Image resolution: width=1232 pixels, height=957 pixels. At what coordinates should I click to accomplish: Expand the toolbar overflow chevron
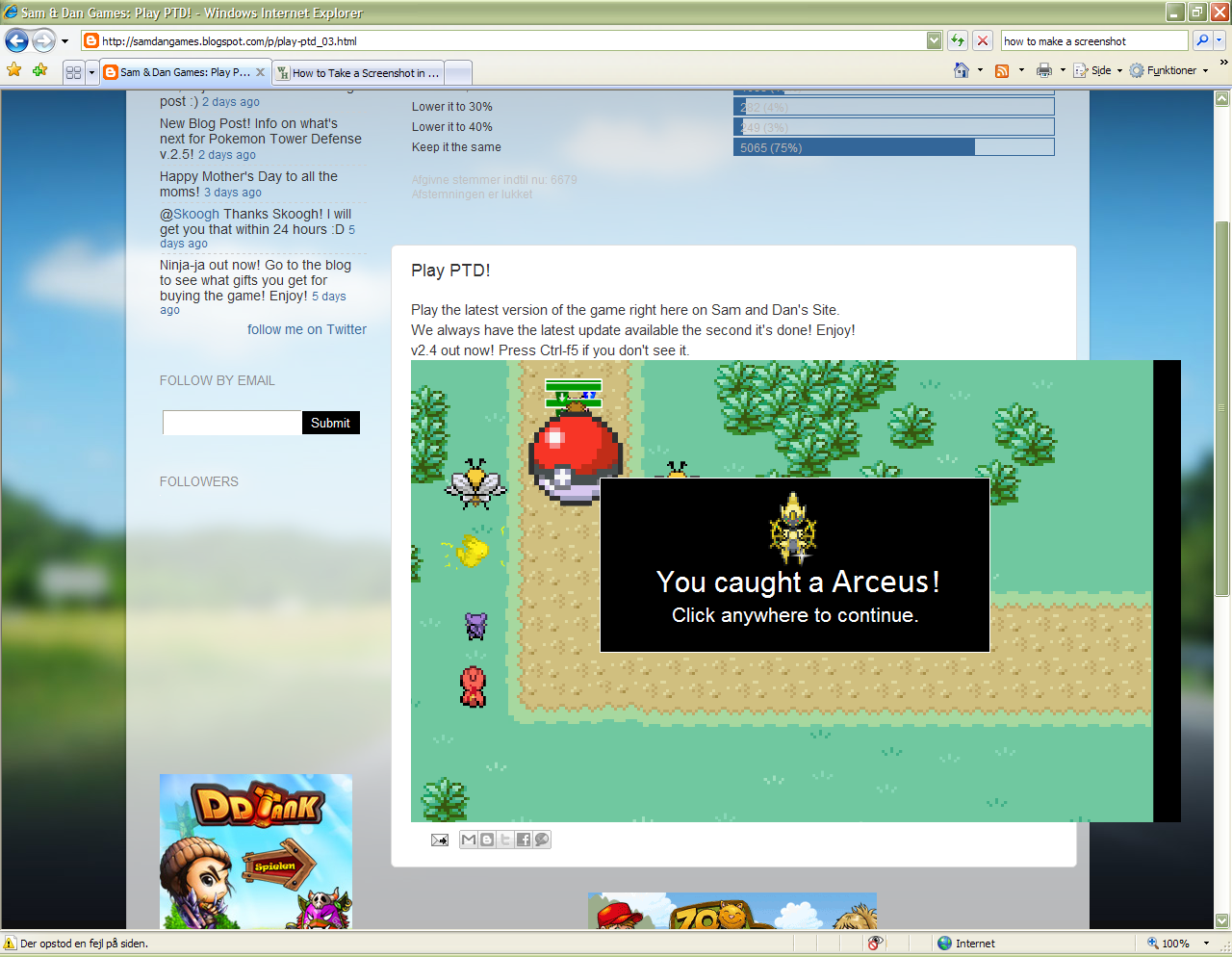click(x=1223, y=63)
